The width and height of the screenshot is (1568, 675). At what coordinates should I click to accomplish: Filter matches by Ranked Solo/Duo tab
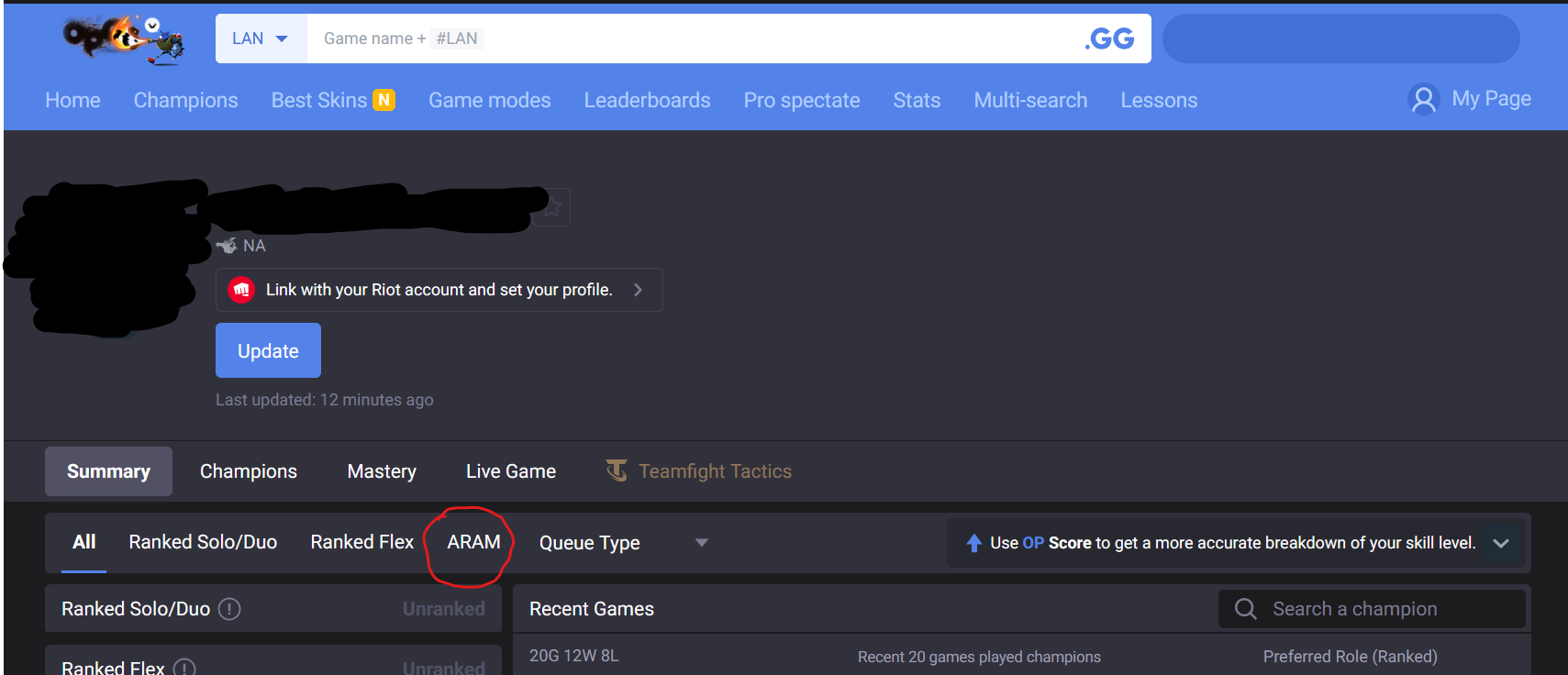point(203,542)
